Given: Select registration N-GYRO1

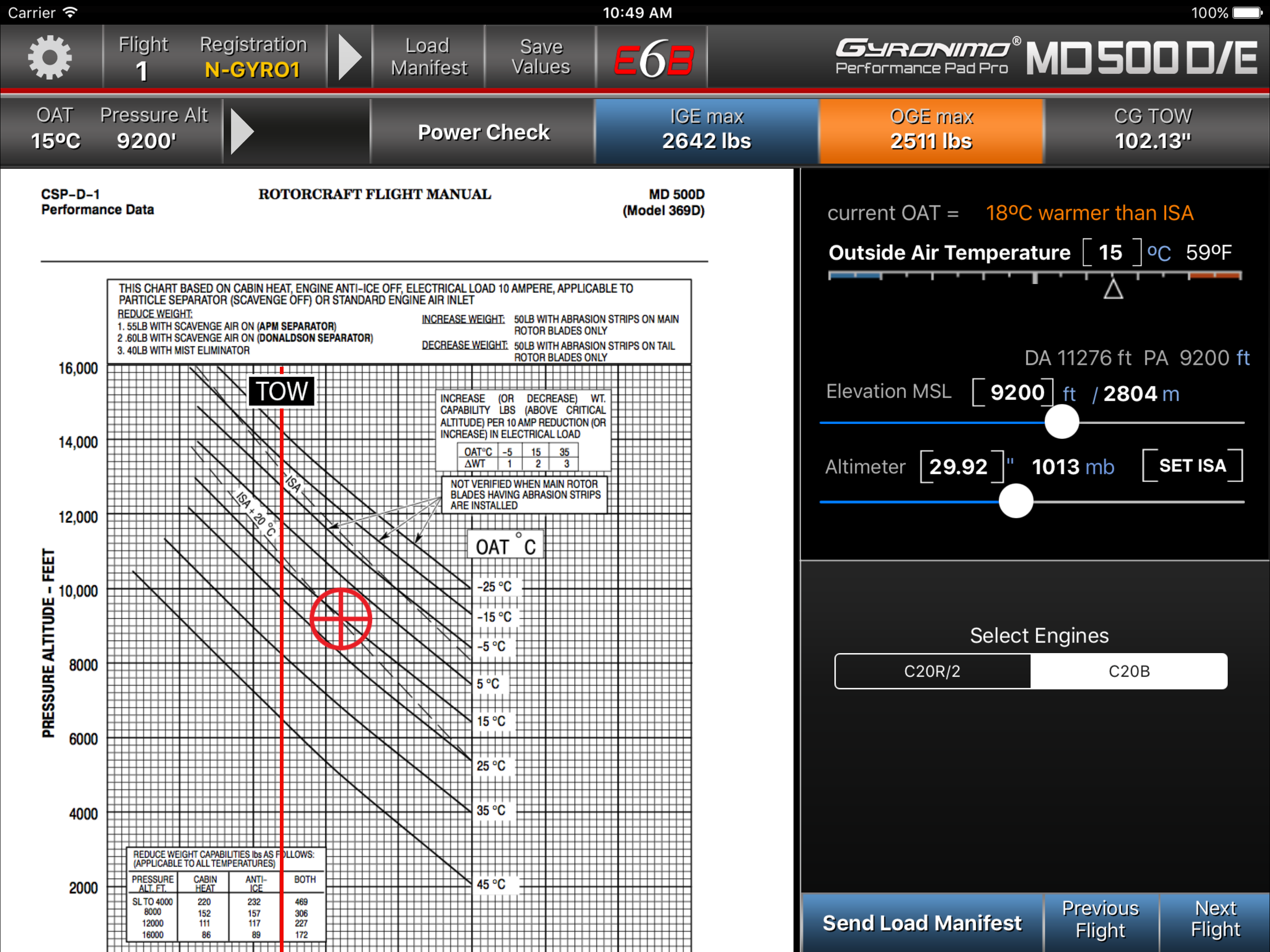Looking at the screenshot, I should tap(253, 58).
